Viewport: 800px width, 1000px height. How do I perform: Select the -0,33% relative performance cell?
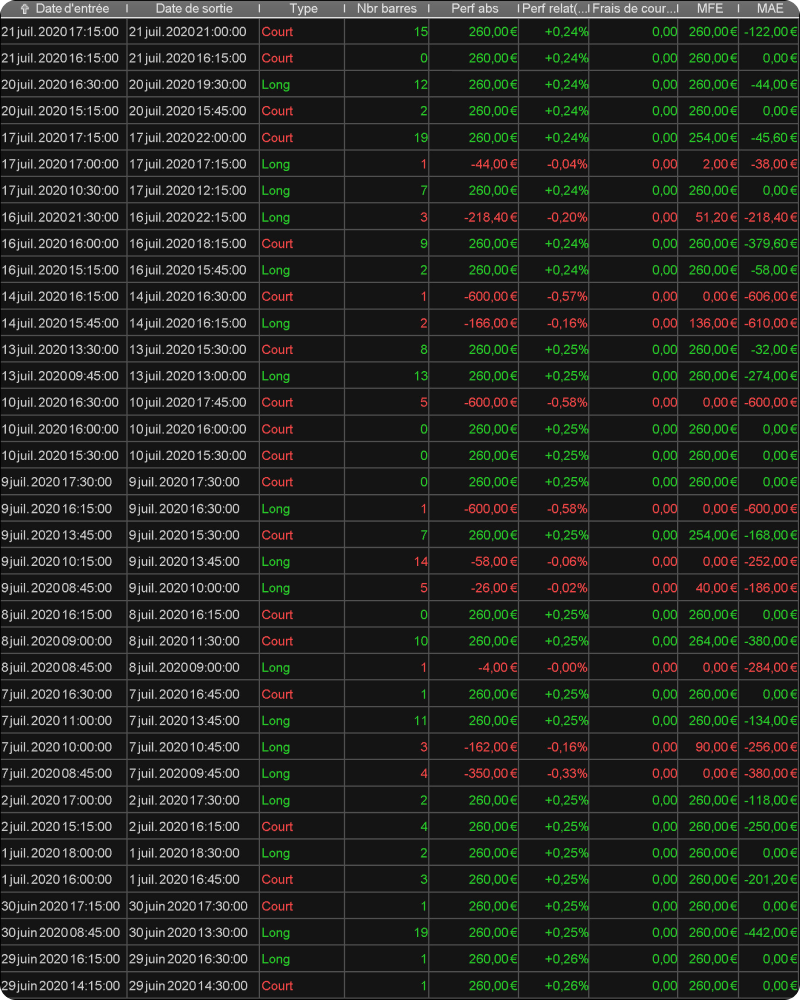tap(566, 773)
